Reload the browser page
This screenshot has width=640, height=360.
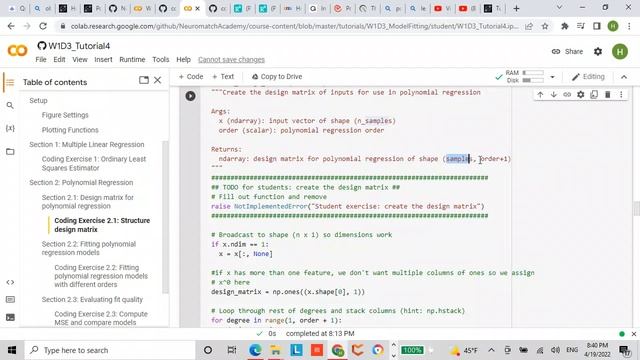[x=43, y=26]
